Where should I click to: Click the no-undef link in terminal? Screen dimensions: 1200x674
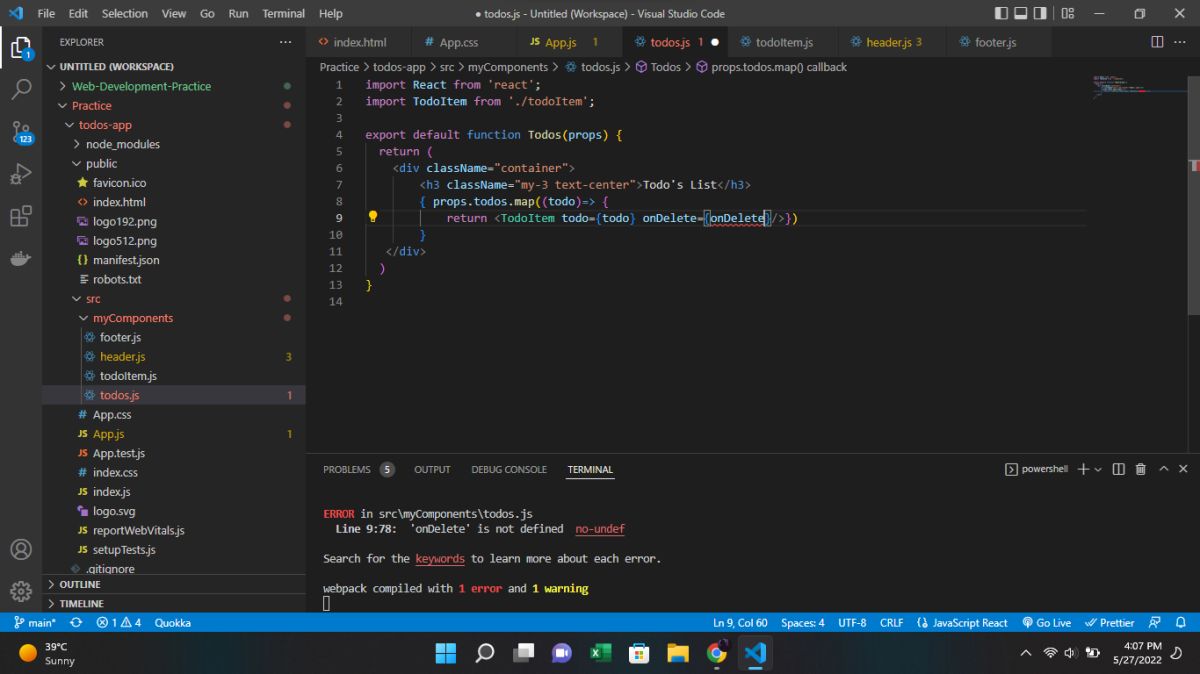tap(600, 528)
